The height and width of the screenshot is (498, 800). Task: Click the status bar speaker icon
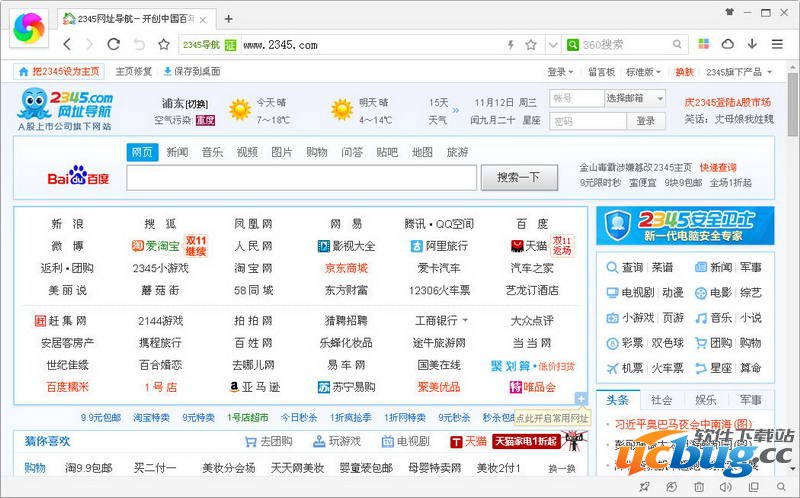pos(725,487)
